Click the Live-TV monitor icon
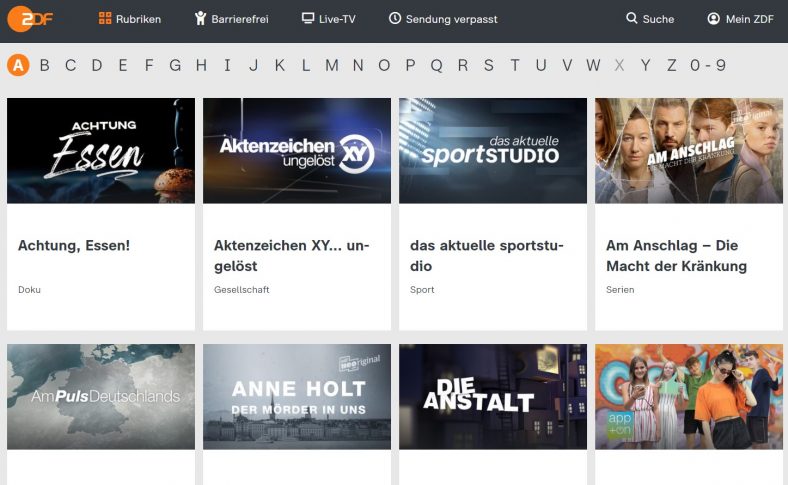 pyautogui.click(x=308, y=18)
